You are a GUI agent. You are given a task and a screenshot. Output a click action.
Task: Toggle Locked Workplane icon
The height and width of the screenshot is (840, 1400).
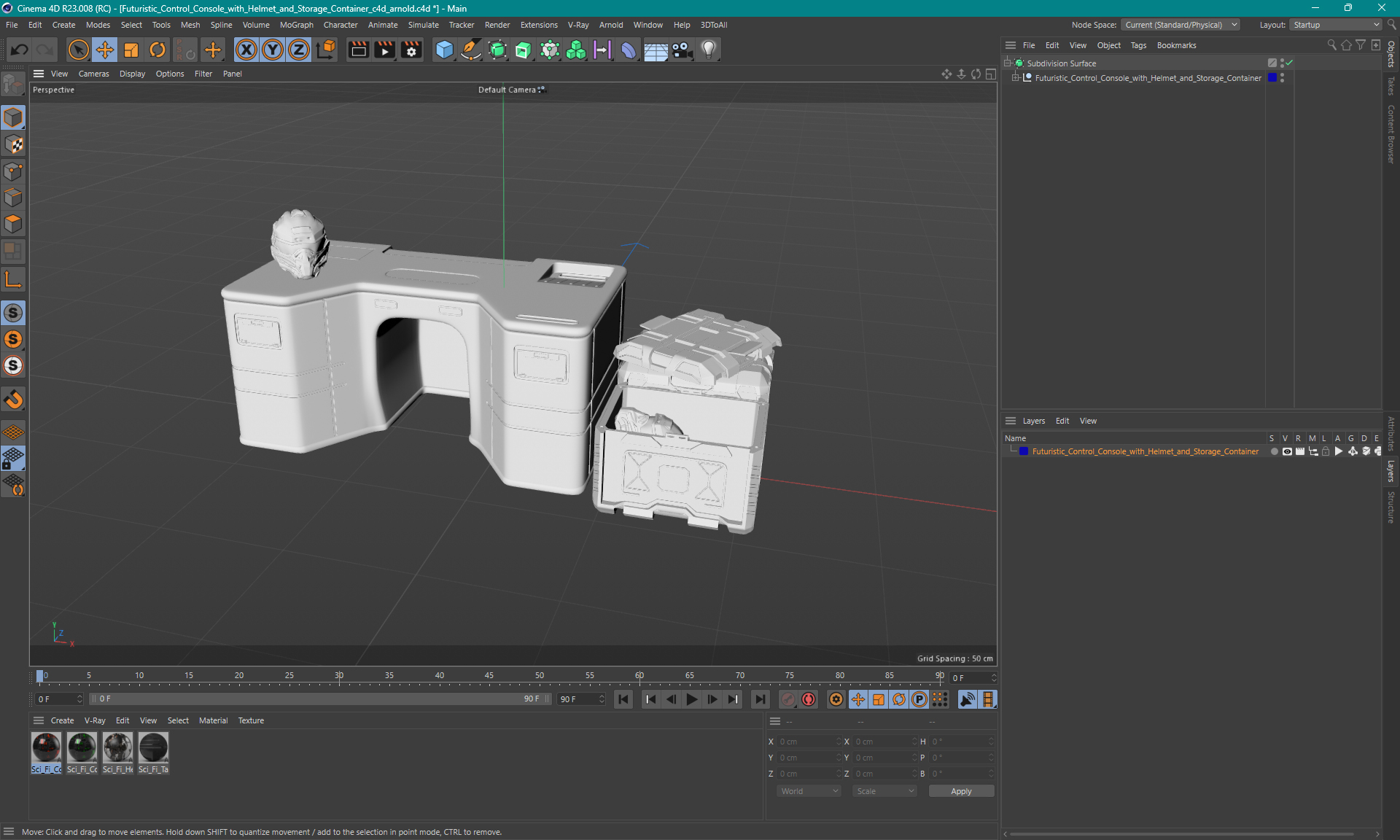pos(13,459)
